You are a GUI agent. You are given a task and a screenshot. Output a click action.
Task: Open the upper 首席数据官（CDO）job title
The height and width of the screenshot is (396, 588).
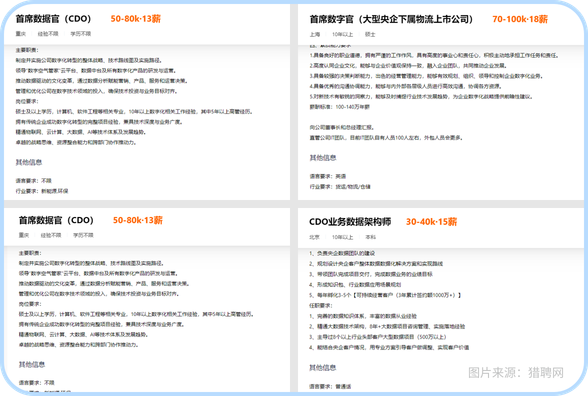(x=53, y=19)
